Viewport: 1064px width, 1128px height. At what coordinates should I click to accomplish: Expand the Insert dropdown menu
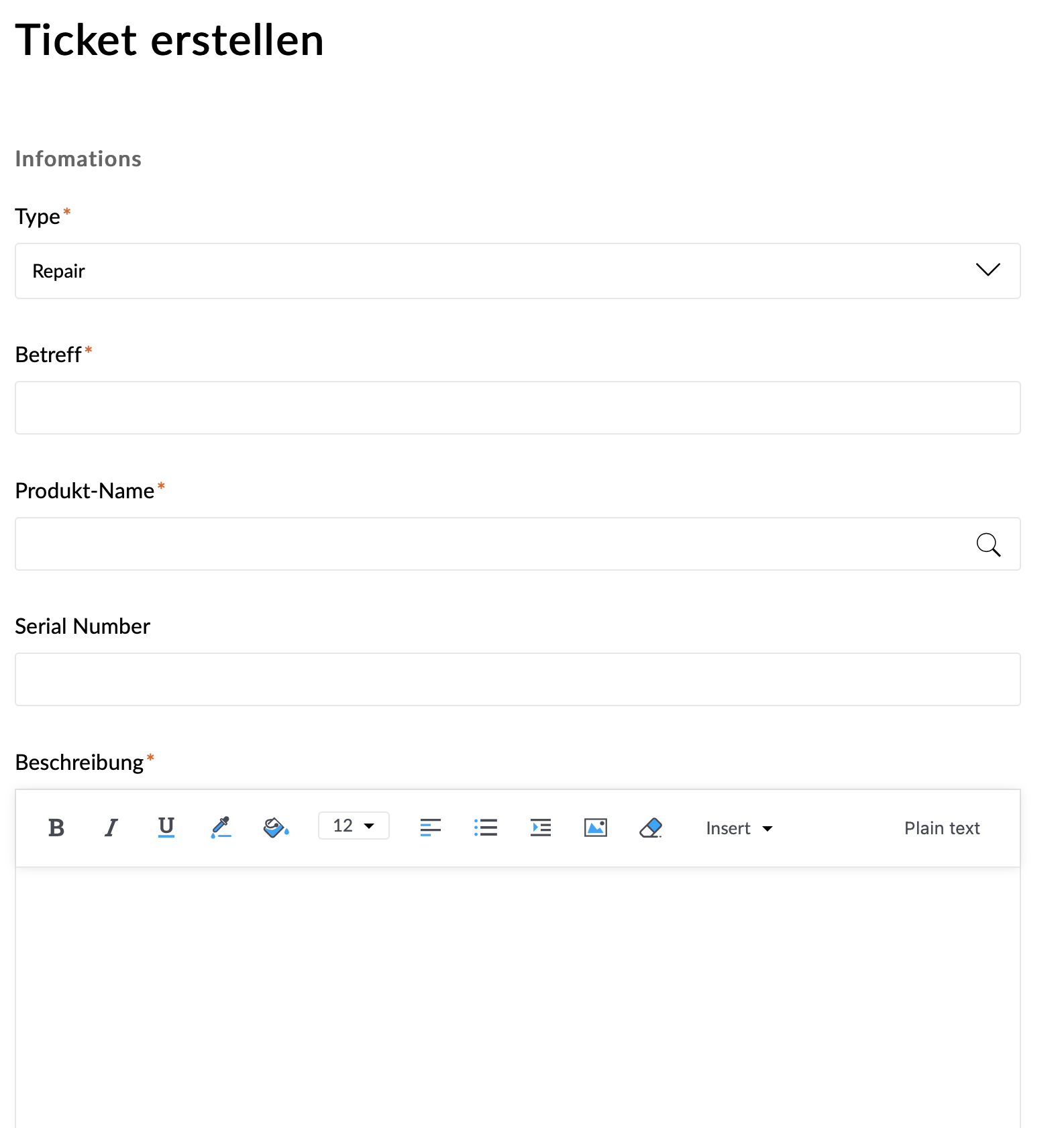click(x=739, y=828)
